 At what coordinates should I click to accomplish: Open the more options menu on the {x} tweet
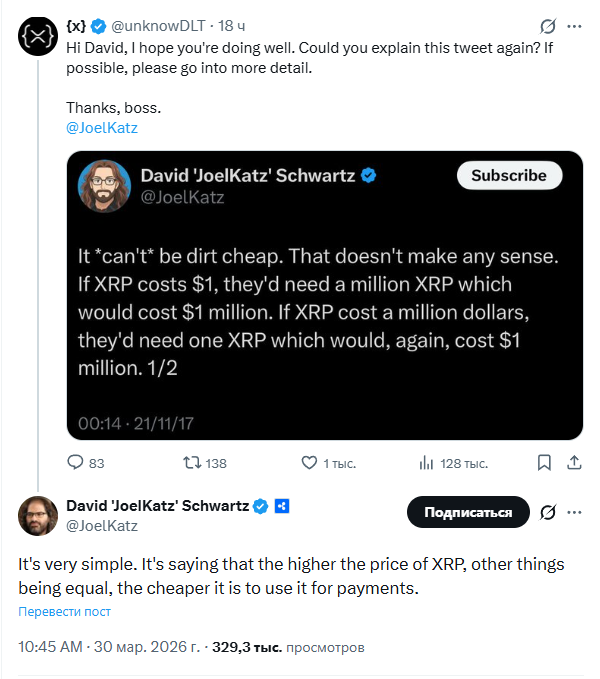pos(574,27)
